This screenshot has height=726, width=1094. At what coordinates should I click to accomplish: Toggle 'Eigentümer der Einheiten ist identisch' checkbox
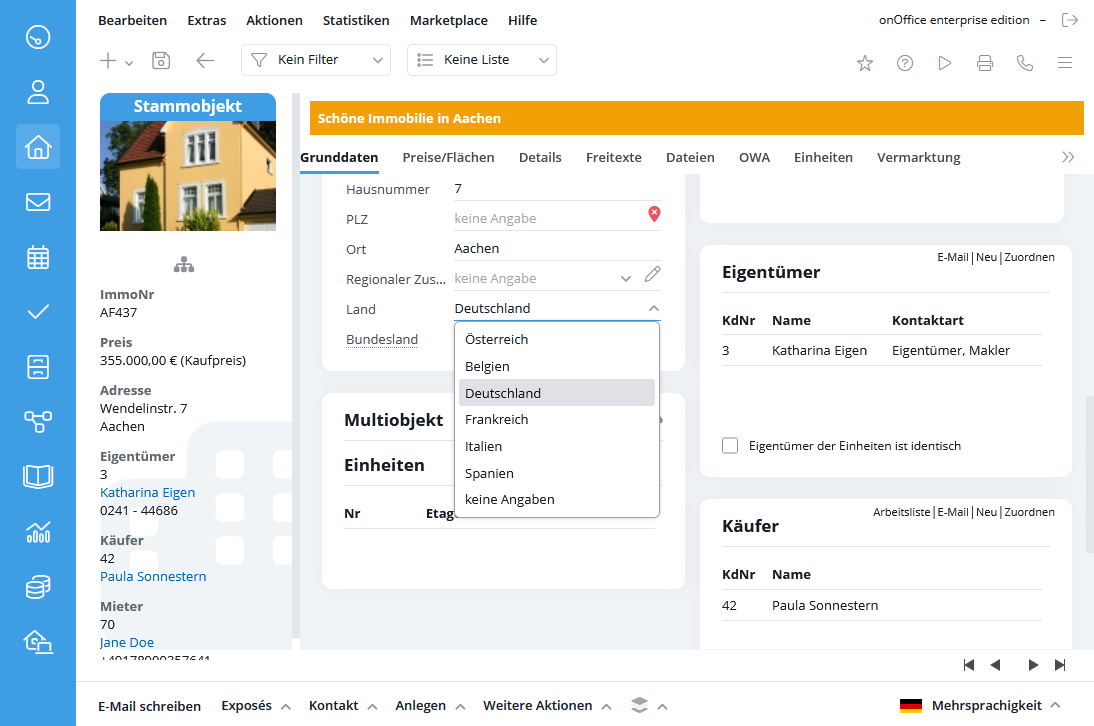click(x=730, y=446)
